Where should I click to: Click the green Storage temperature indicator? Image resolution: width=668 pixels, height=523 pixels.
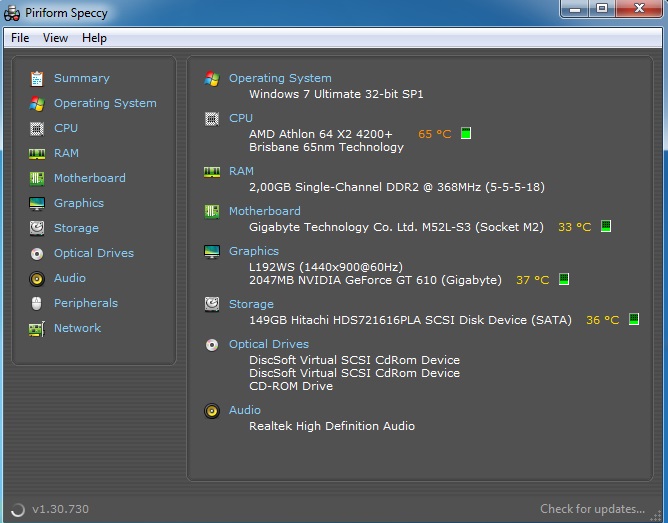pos(634,320)
